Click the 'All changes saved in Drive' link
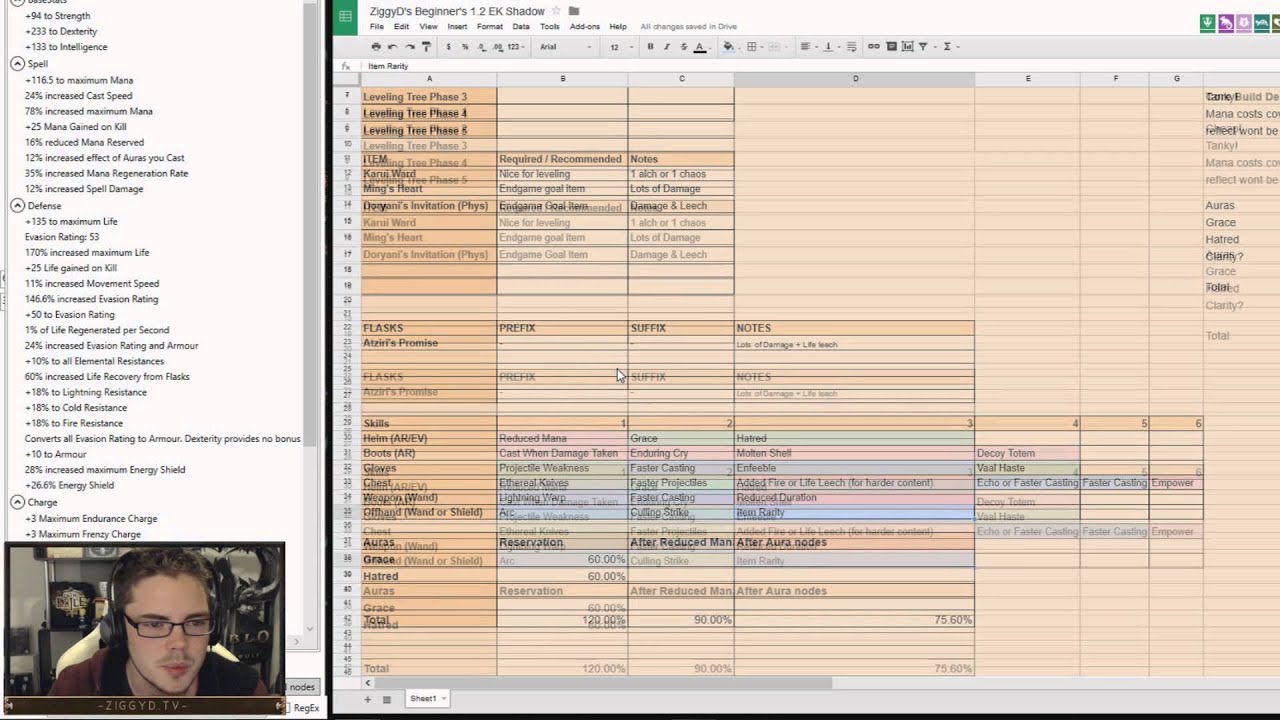 688,27
